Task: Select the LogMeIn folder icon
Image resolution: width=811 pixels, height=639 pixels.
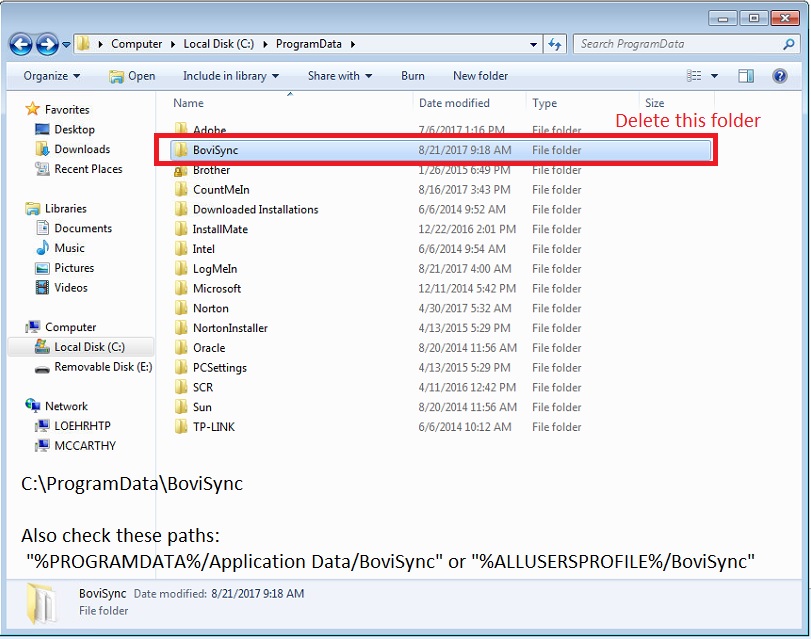Action: (181, 269)
